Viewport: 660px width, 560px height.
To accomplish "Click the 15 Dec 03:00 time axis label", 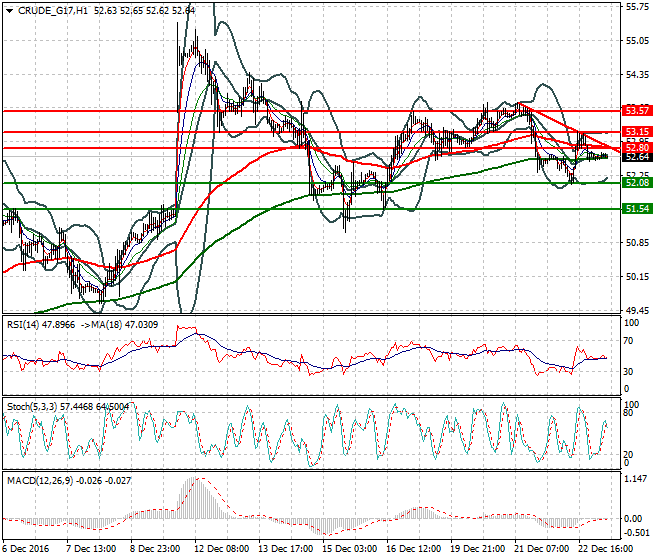I will tap(349, 549).
